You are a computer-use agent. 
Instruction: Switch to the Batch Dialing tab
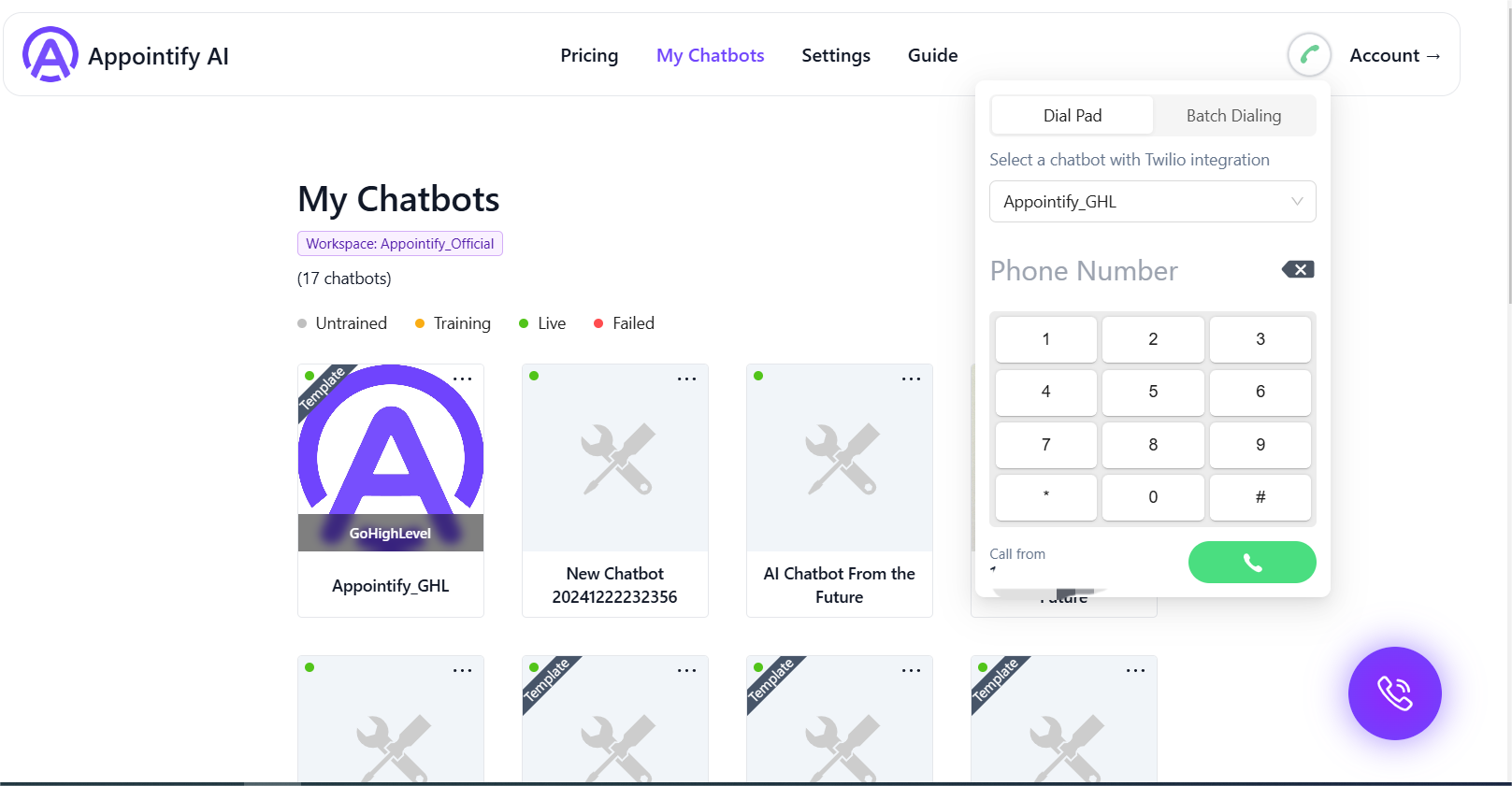(1233, 116)
